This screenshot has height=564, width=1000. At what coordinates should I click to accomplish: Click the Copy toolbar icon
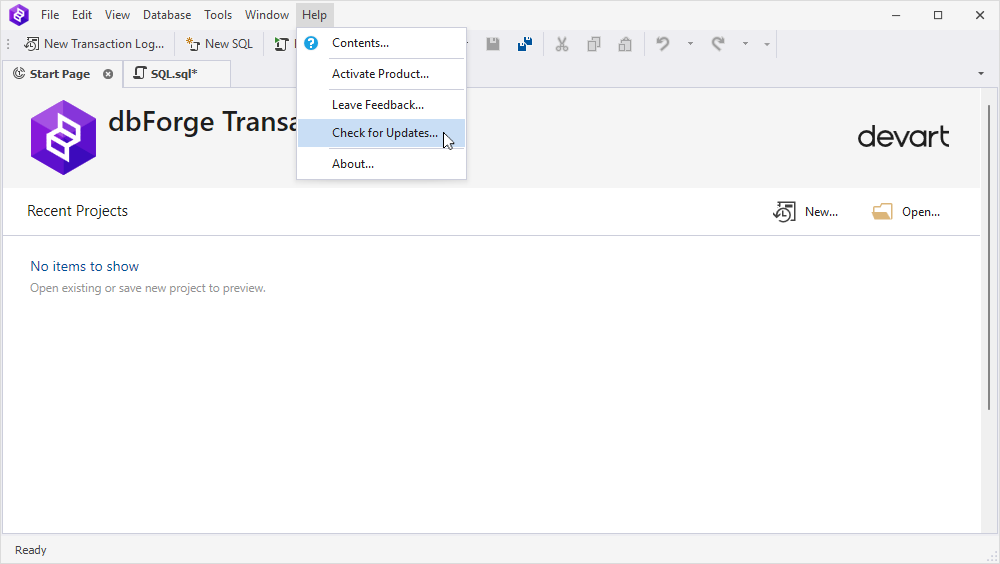594,44
